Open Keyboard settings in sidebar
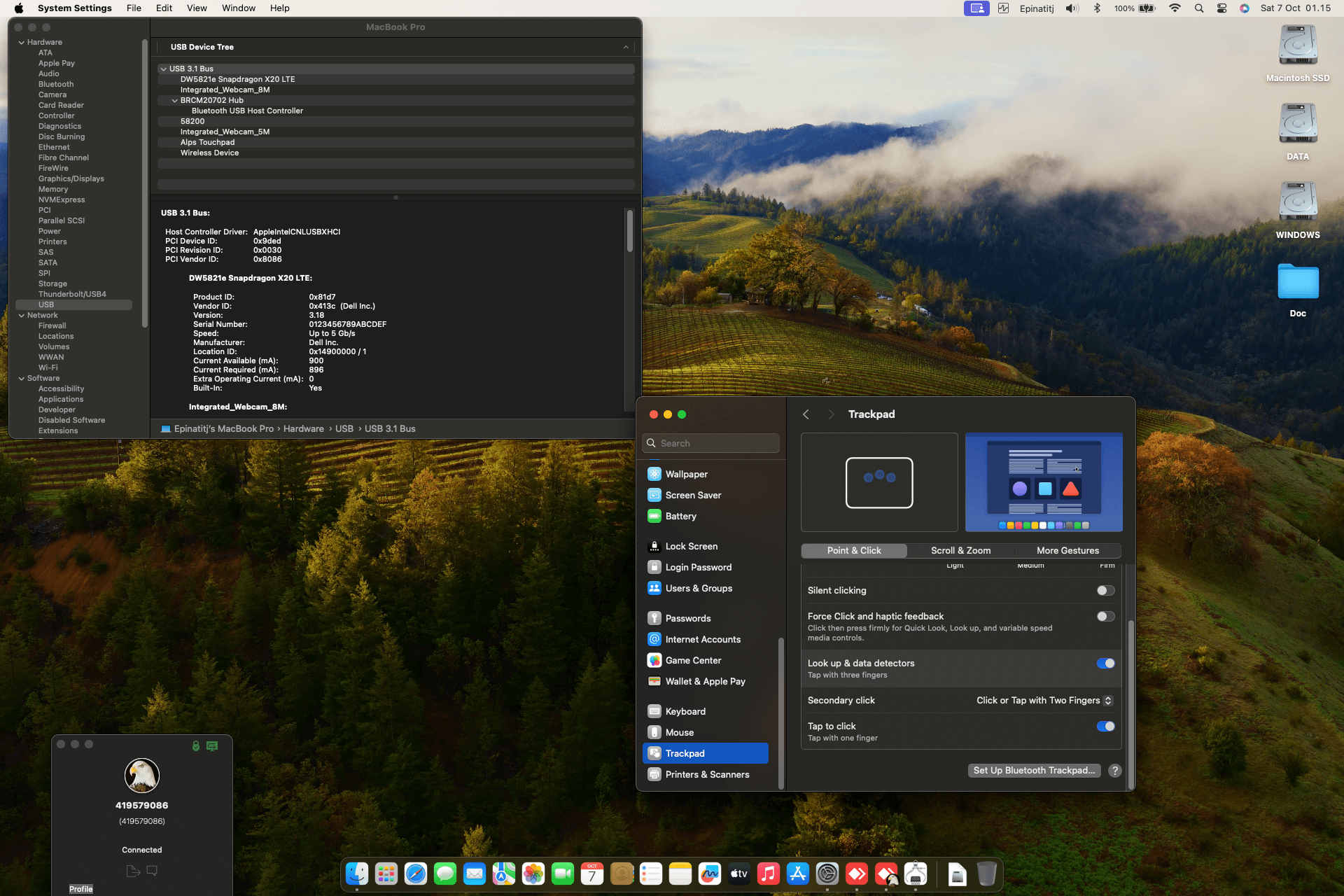The width and height of the screenshot is (1344, 896). click(x=685, y=711)
